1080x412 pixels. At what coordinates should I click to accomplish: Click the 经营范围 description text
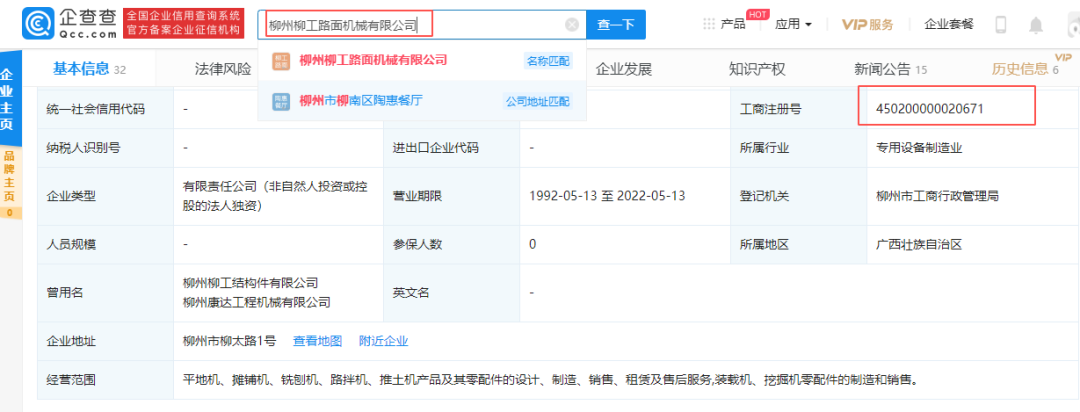click(x=551, y=380)
